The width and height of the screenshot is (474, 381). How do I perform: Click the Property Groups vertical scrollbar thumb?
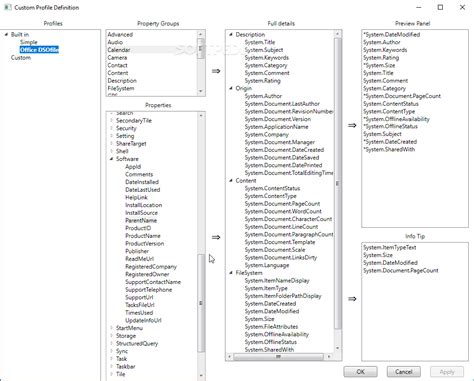pyautogui.click(x=201, y=48)
